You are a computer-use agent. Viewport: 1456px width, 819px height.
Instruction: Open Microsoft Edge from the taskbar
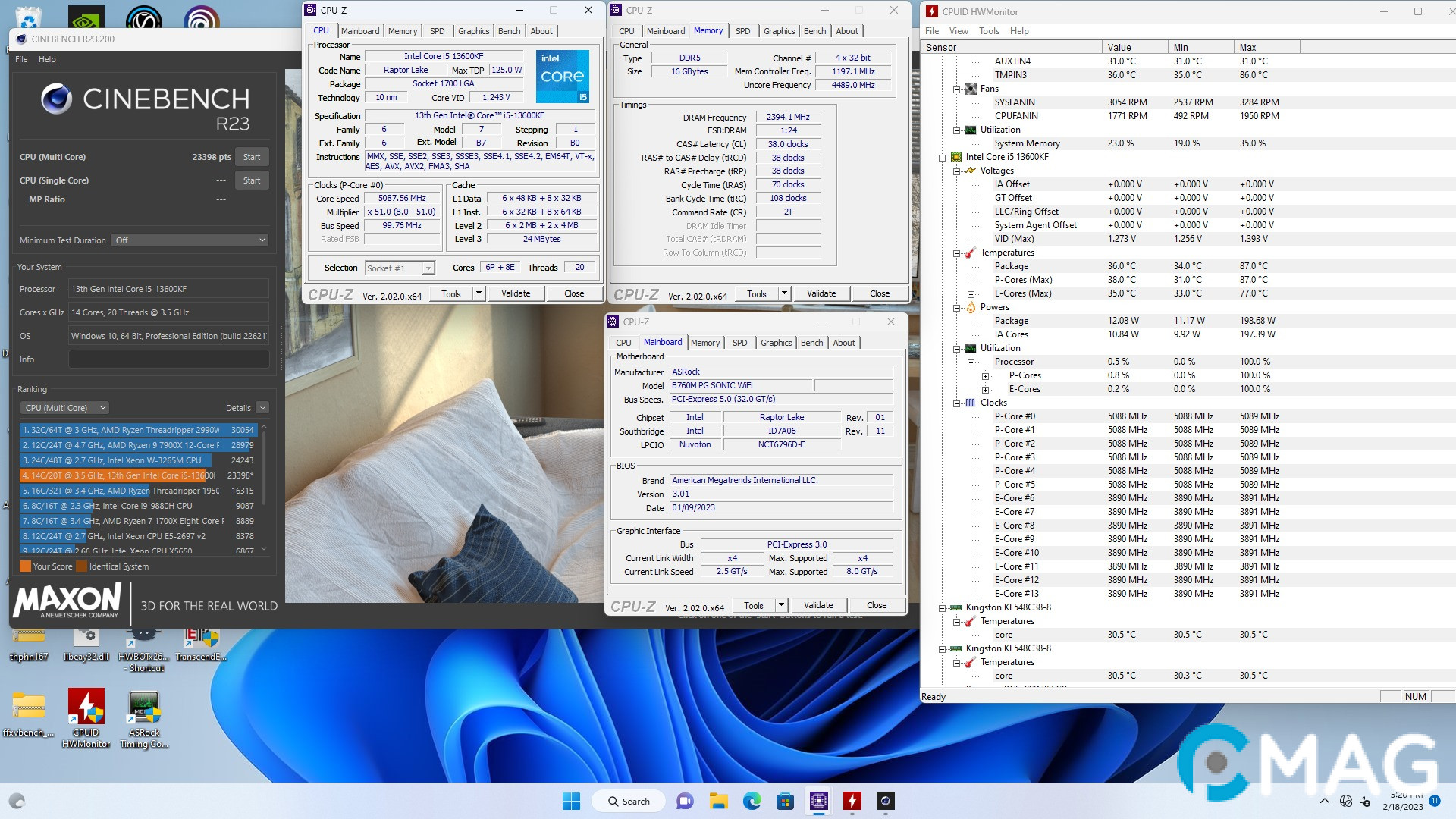752,801
